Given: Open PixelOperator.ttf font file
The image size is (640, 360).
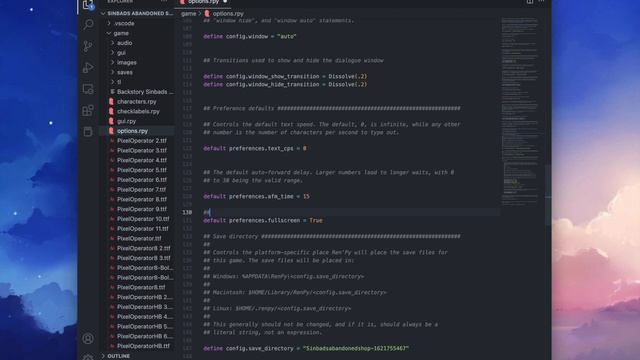Looking at the screenshot, I should 136,239.
